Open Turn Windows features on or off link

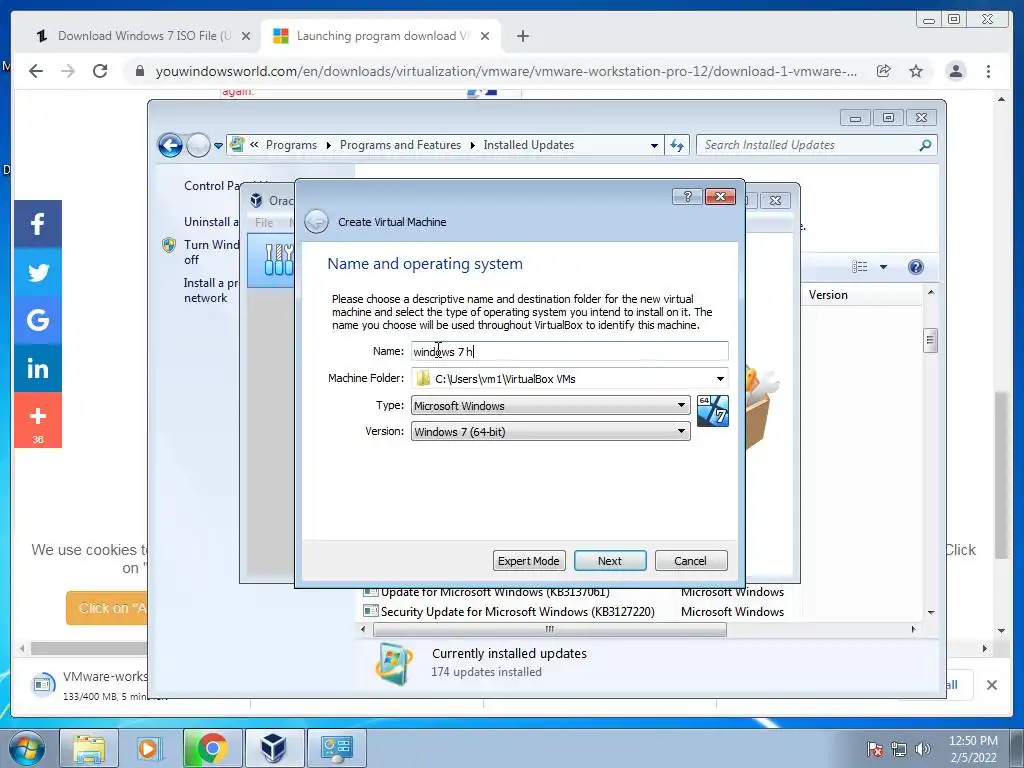pyautogui.click(x=211, y=252)
